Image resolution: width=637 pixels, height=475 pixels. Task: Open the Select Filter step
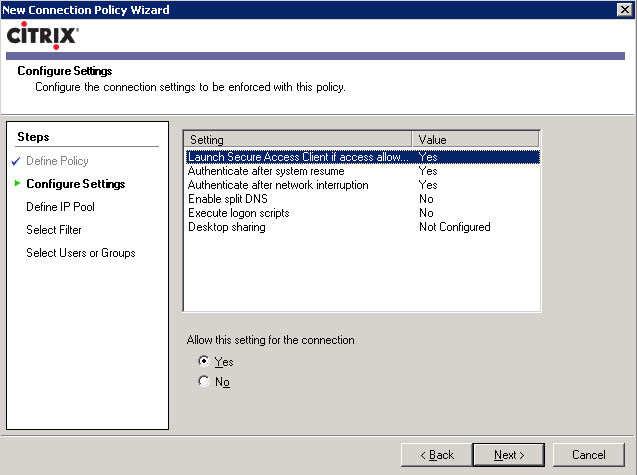(54, 230)
